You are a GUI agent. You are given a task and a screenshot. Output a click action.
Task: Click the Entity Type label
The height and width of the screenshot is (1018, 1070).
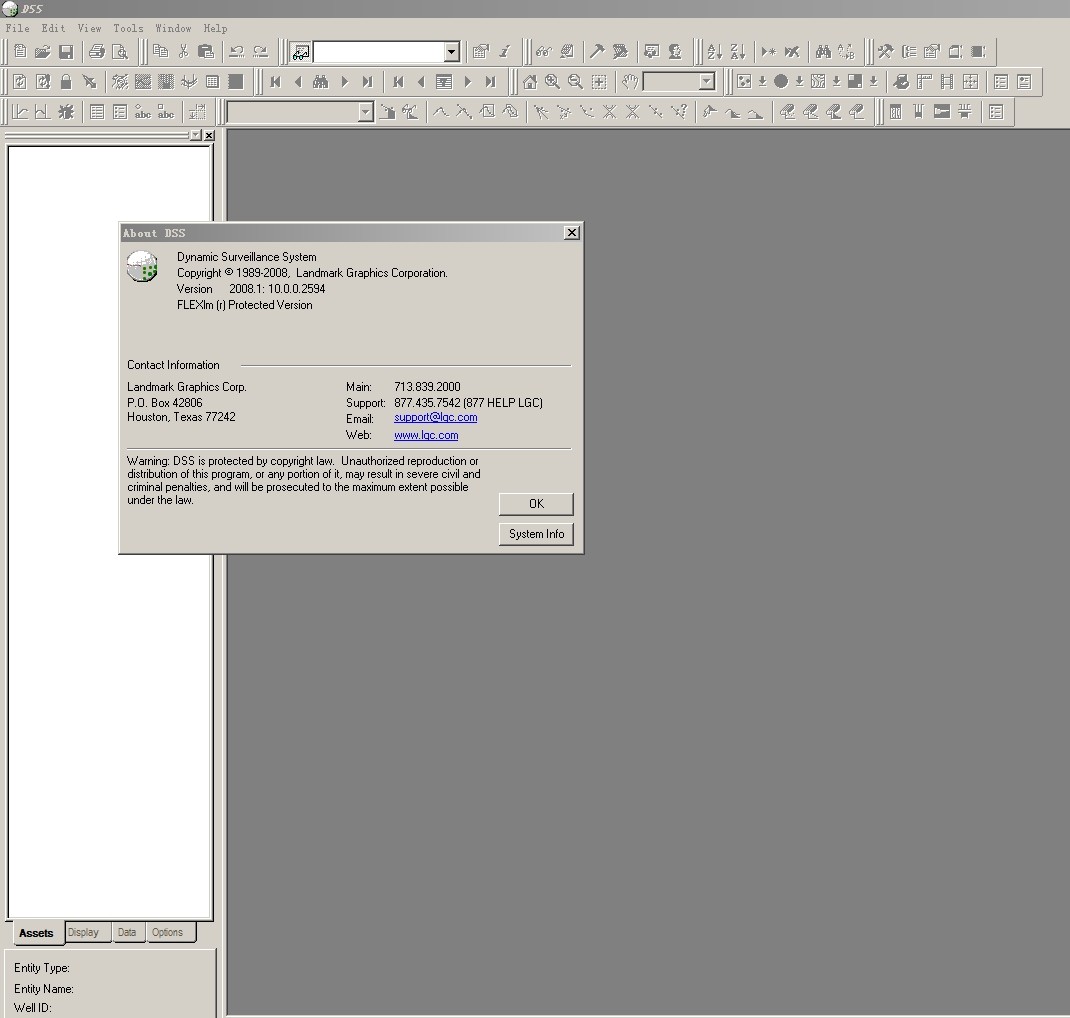tap(42, 968)
